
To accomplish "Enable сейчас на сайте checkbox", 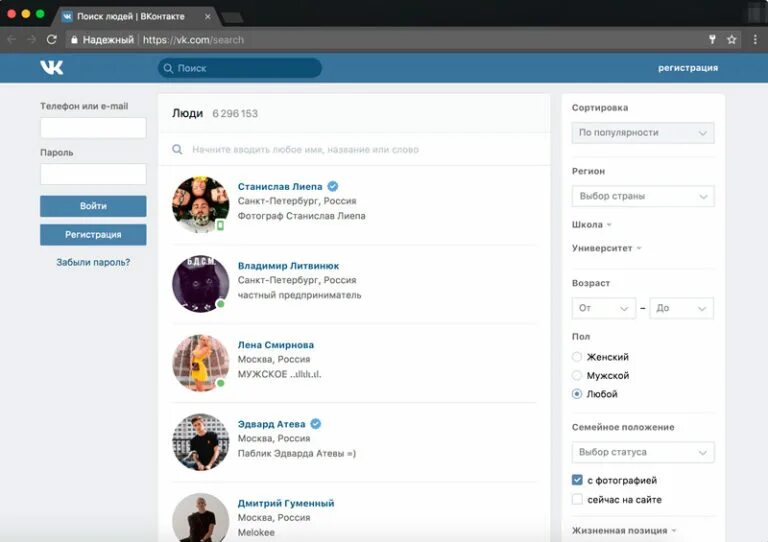I will click(x=577, y=499).
